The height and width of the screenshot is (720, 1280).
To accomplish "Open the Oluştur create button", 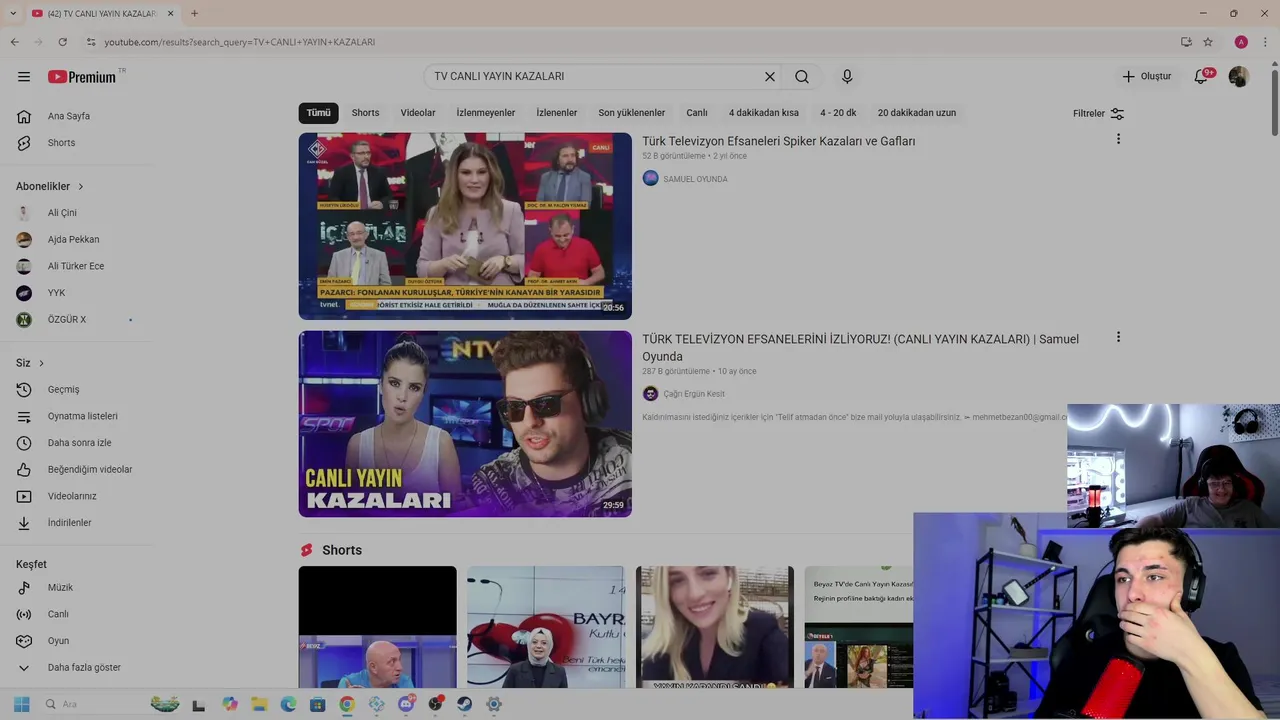I will [x=1146, y=76].
